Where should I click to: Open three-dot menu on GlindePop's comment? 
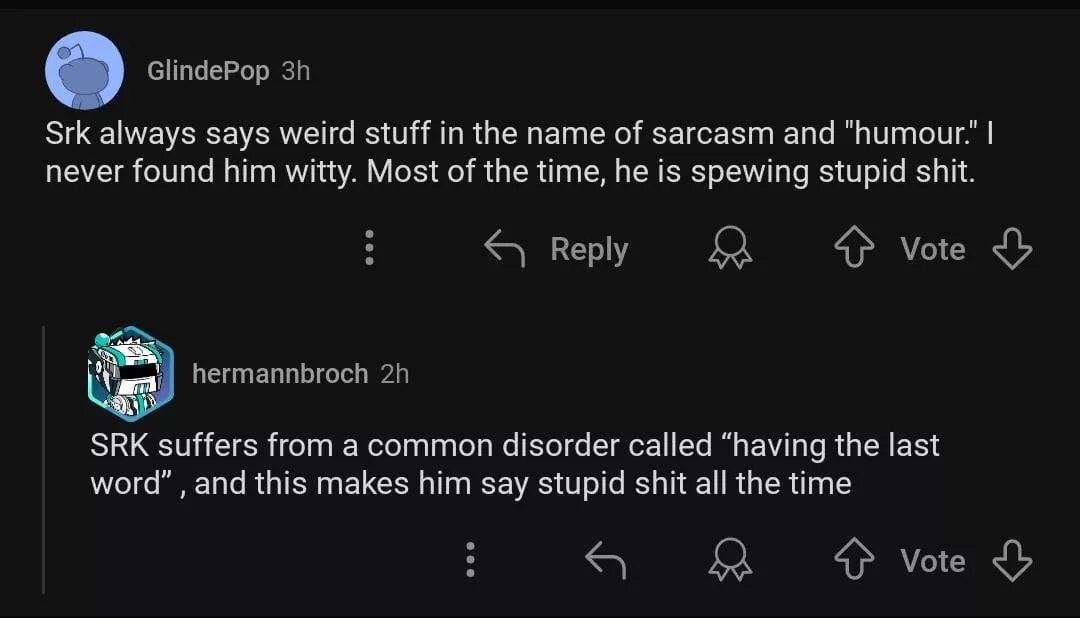coord(369,248)
